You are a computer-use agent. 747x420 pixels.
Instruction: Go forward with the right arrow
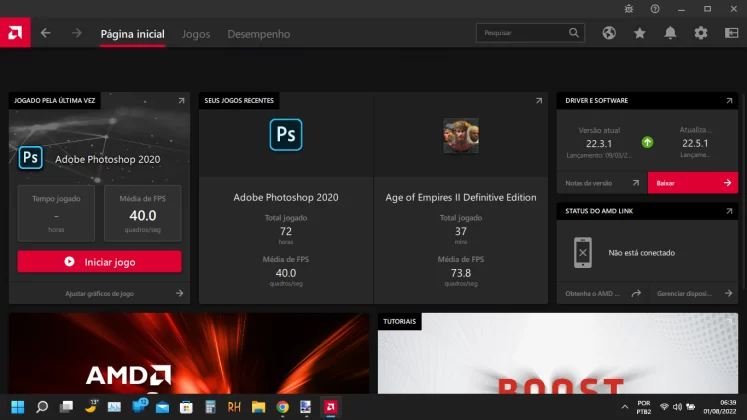tap(77, 33)
